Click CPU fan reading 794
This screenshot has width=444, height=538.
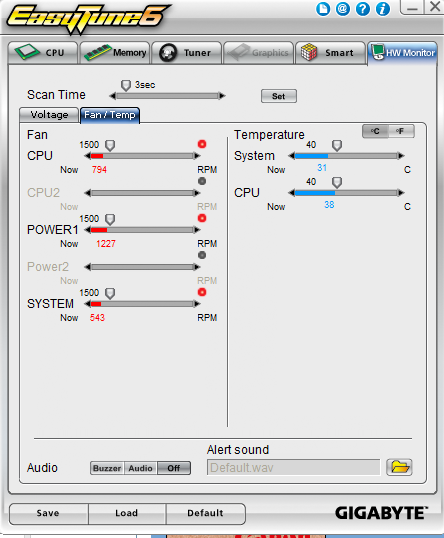(99, 170)
